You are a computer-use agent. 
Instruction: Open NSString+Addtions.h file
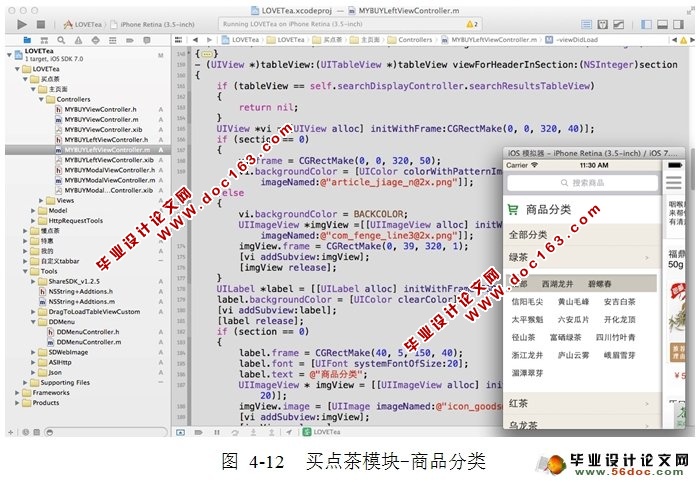coord(76,291)
